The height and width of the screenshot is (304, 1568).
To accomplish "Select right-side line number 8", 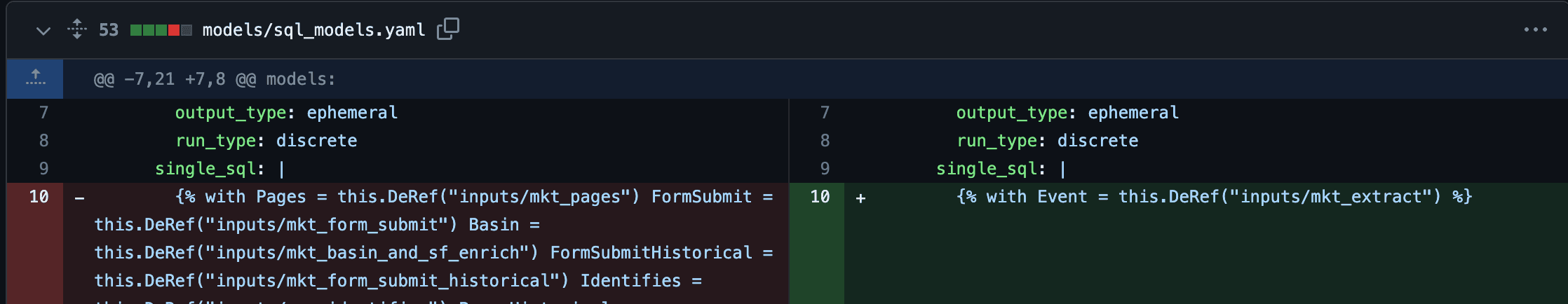I will pos(825,141).
